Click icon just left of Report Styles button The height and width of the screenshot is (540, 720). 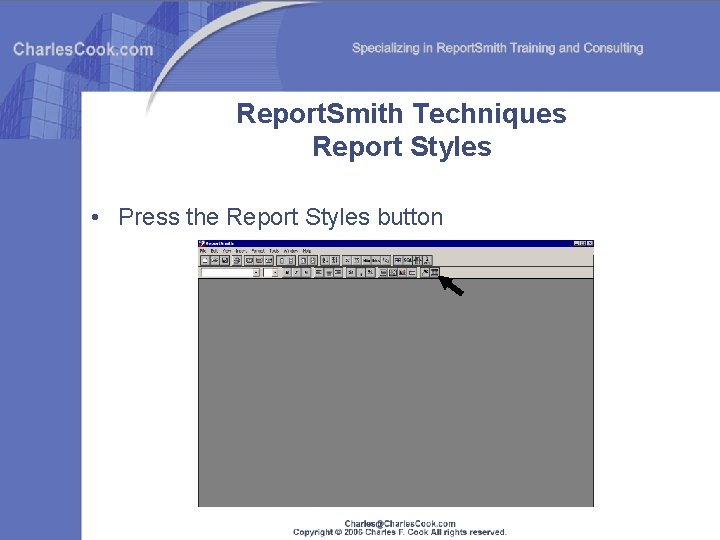(x=425, y=273)
